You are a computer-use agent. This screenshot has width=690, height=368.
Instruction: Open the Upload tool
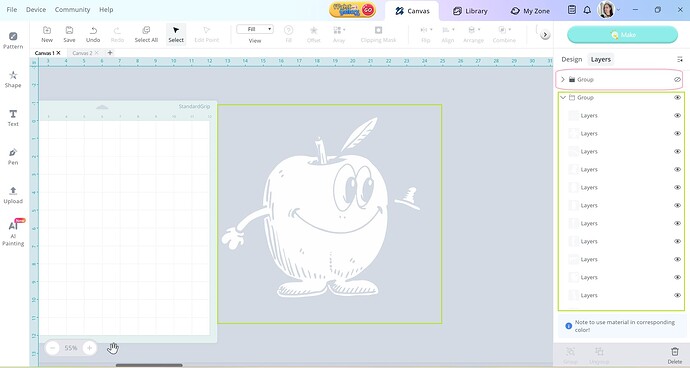coord(13,195)
